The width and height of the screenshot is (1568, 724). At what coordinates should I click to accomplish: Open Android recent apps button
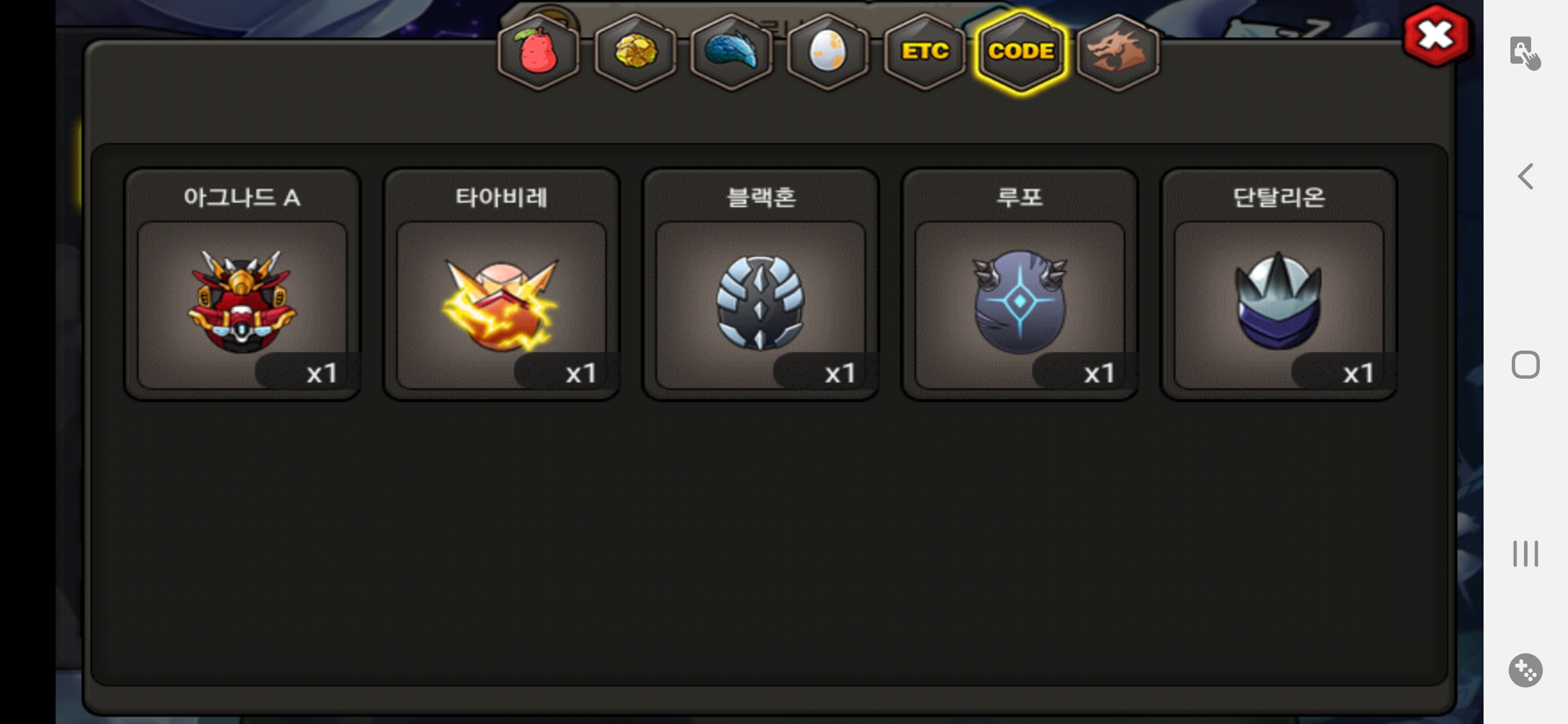pos(1526,554)
